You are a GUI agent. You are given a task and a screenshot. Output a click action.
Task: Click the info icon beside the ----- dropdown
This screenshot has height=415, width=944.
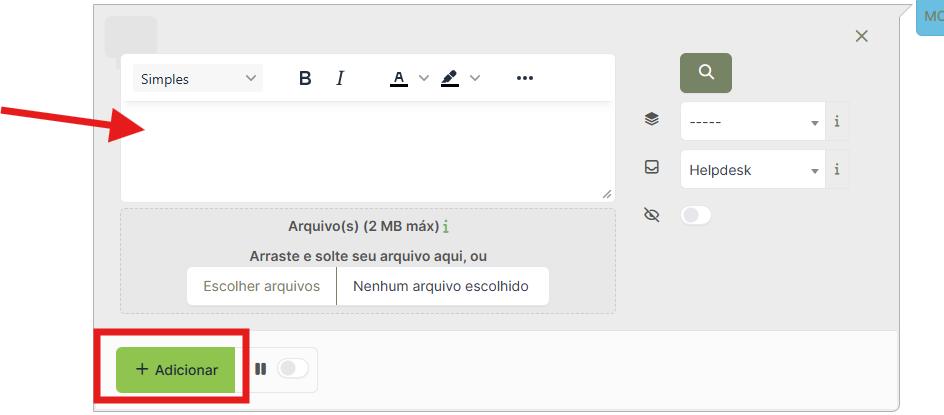(x=837, y=122)
